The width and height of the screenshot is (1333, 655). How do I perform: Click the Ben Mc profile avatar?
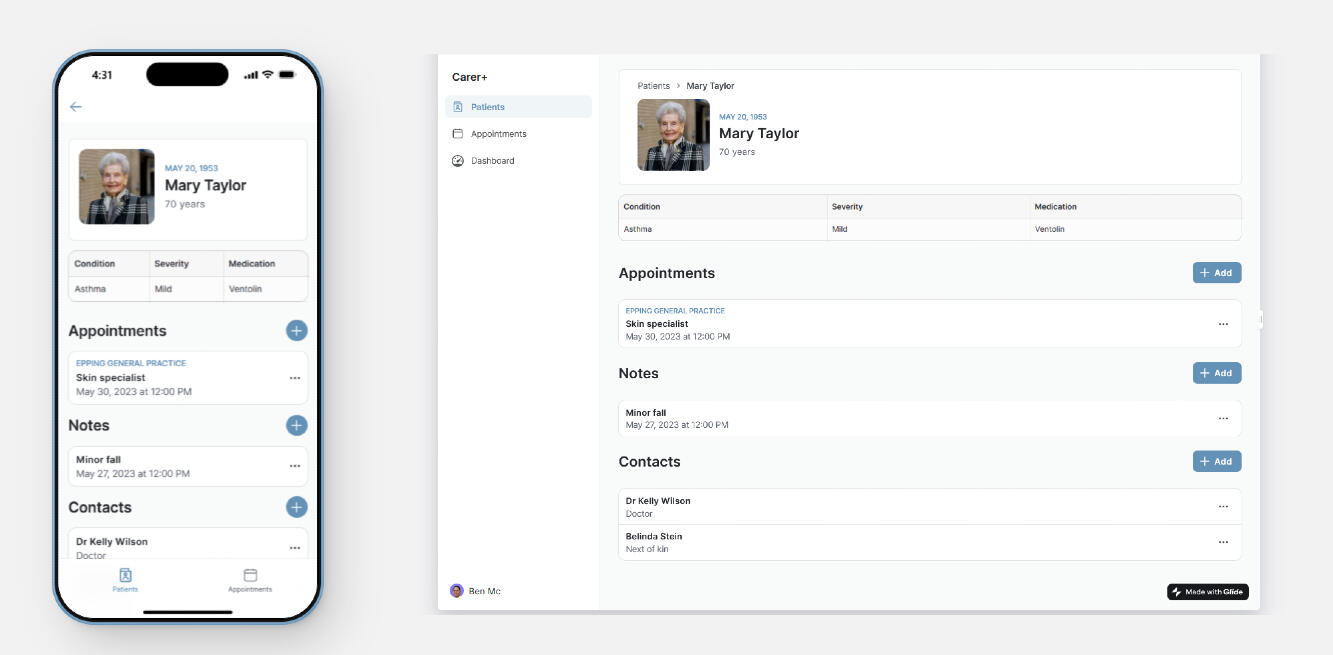point(458,591)
